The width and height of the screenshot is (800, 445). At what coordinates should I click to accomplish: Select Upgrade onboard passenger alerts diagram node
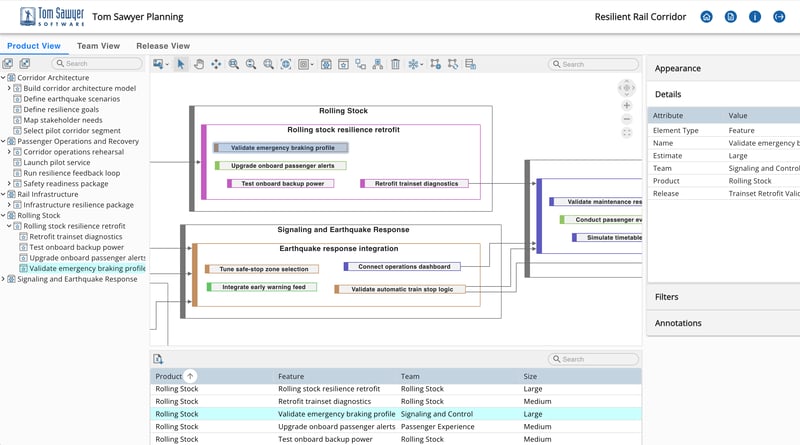coord(281,166)
